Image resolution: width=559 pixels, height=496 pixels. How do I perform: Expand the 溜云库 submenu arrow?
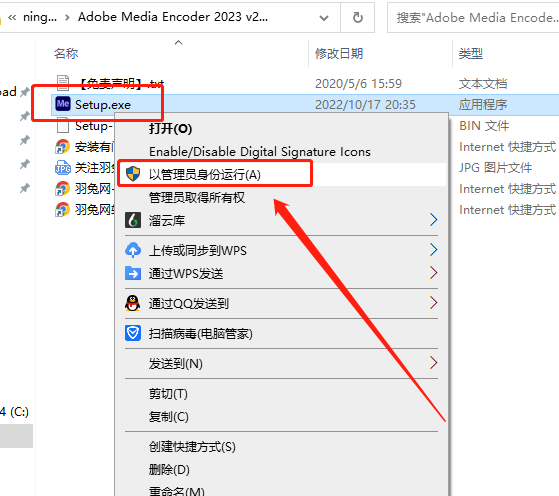(x=433, y=220)
